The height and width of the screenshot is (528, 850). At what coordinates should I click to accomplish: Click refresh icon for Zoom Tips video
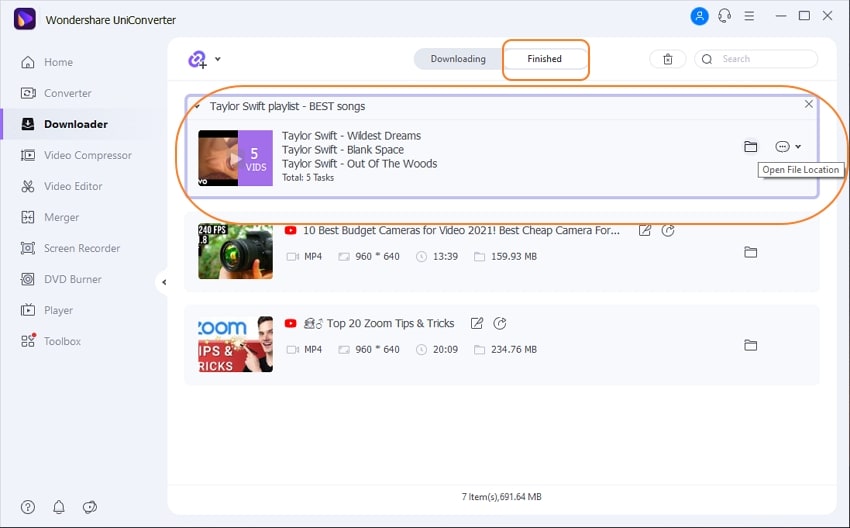[500, 324]
